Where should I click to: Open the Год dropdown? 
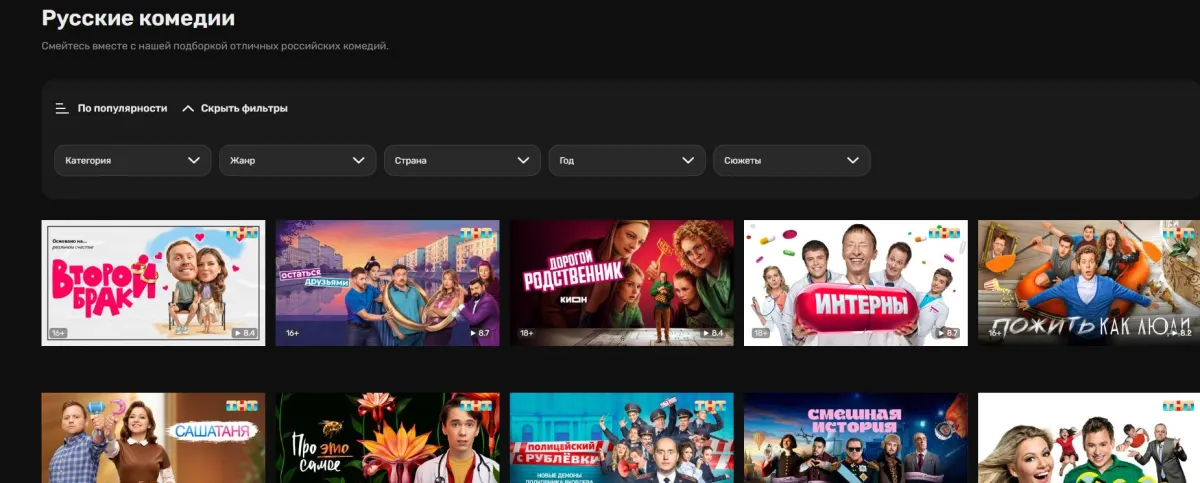tap(627, 160)
